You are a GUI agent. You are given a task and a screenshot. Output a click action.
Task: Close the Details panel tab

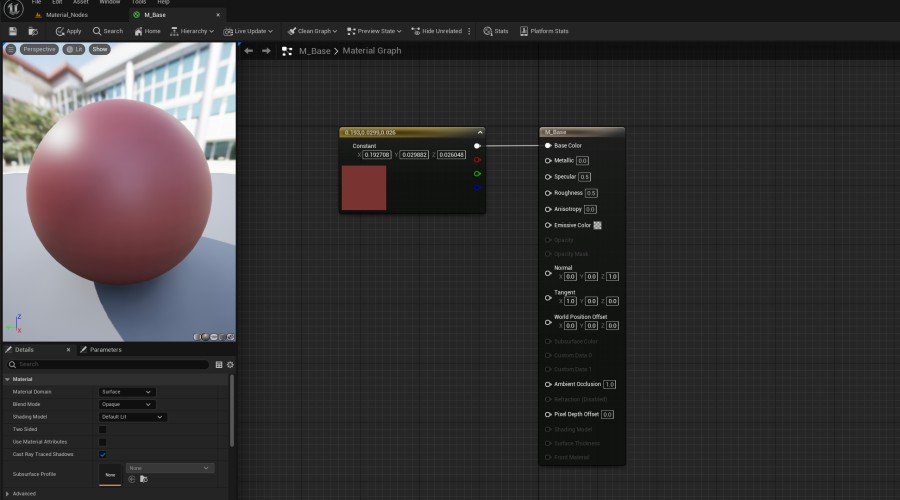coord(68,350)
